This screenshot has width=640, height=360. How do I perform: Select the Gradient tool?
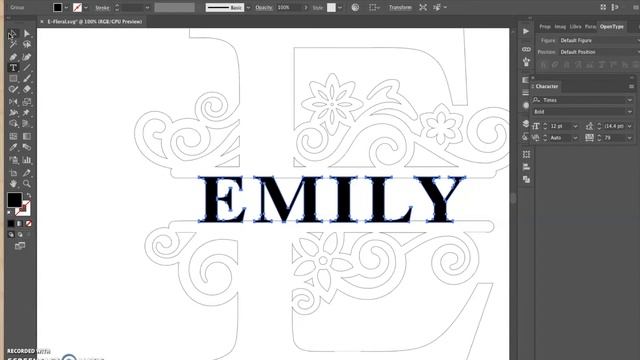(x=27, y=136)
